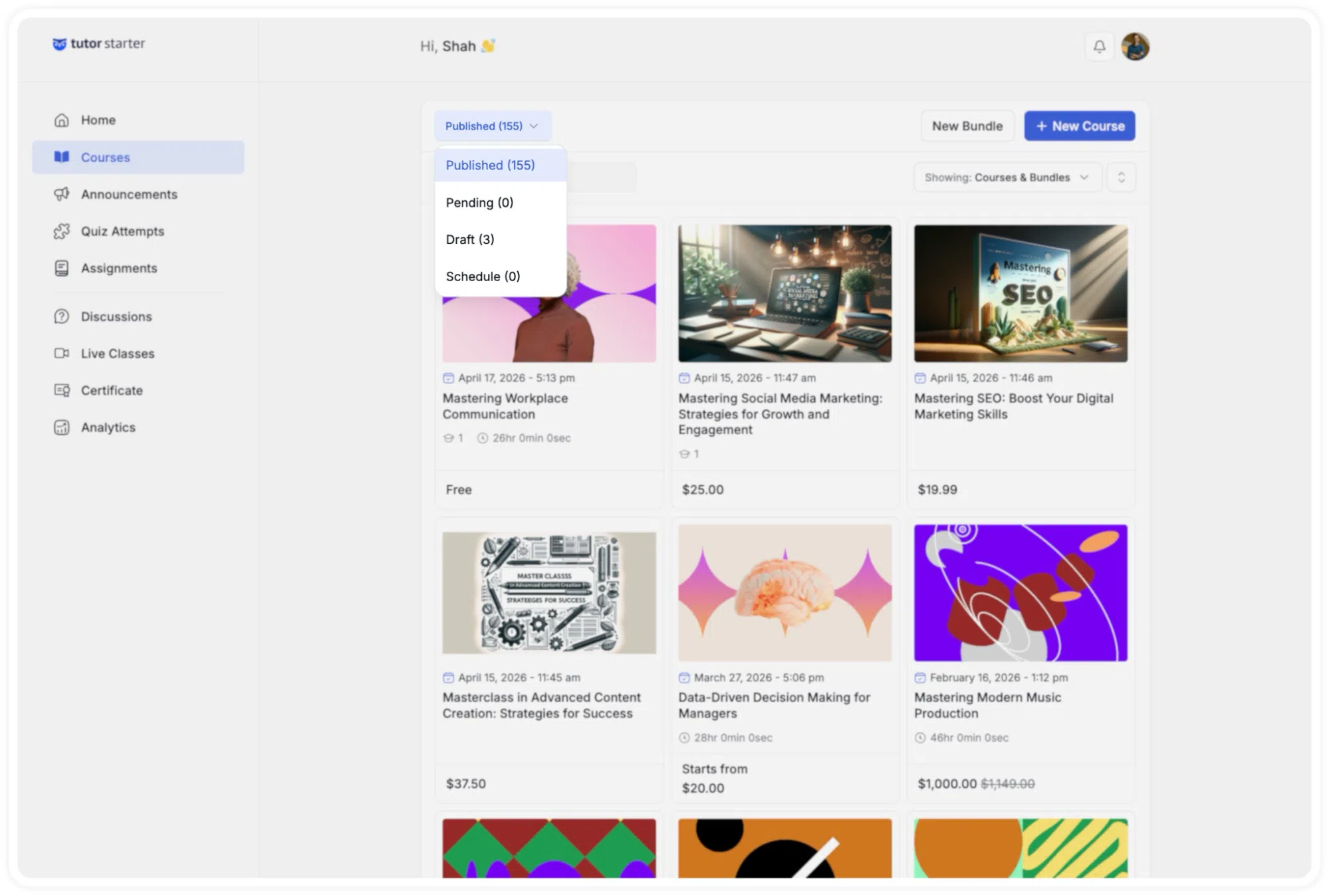The image size is (1329, 896).
Task: Open Mastering Modern Music Production title
Action: pyautogui.click(x=987, y=705)
